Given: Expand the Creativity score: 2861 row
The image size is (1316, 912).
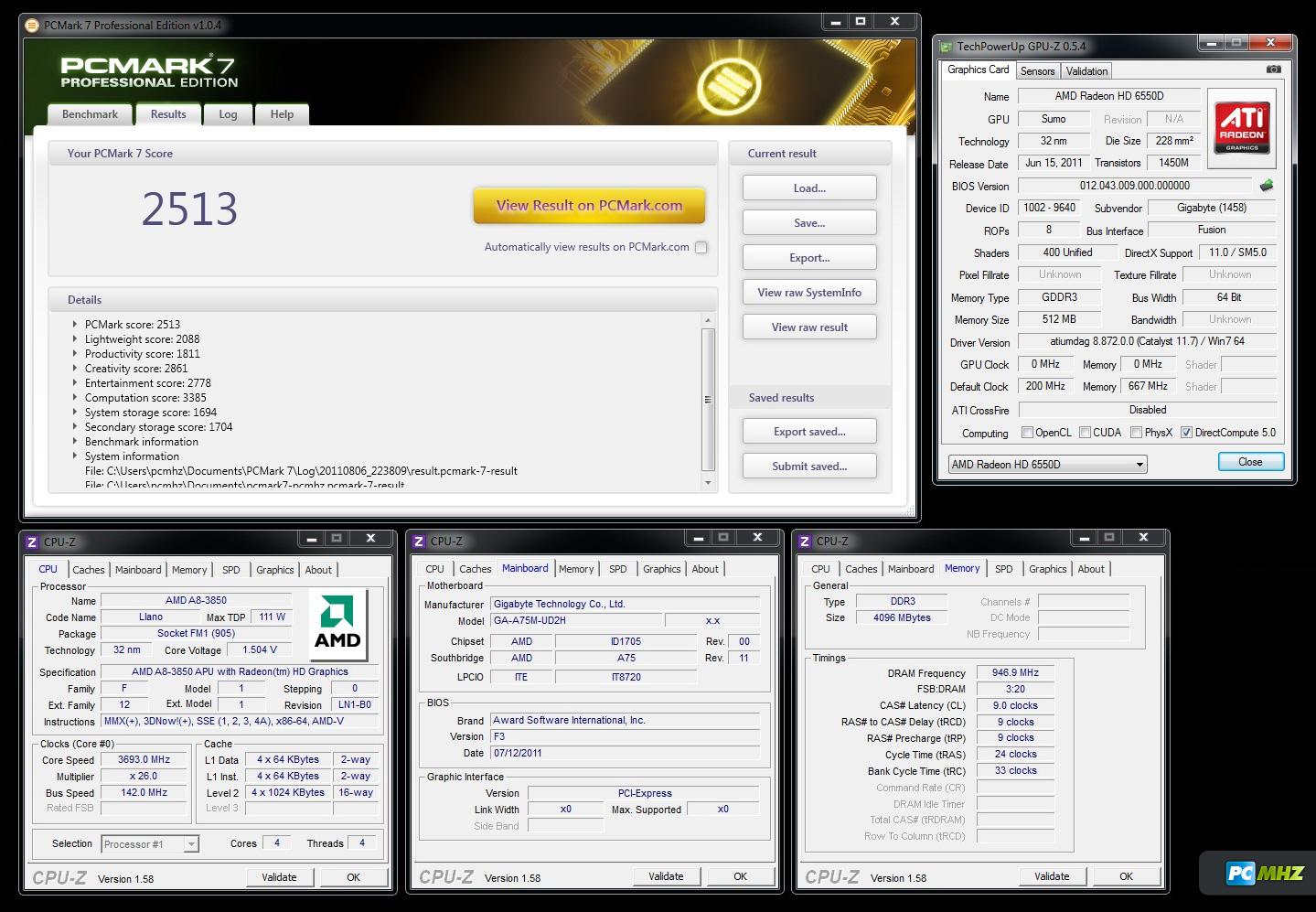Looking at the screenshot, I should tap(75, 368).
